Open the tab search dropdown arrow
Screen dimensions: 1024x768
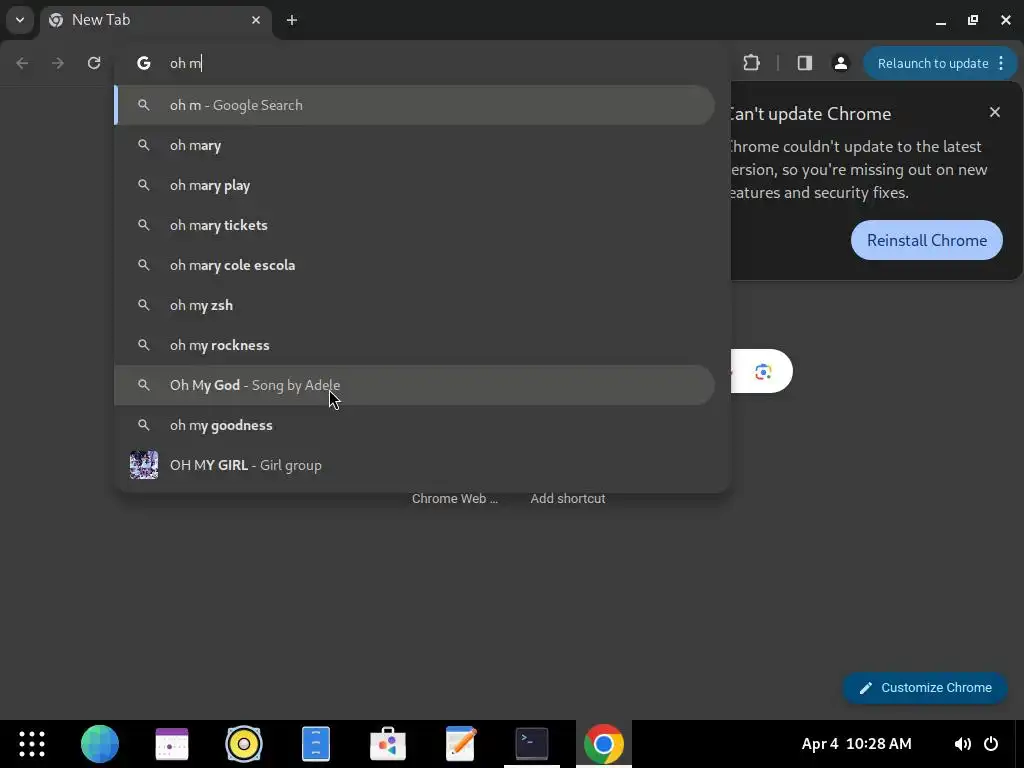[20, 20]
